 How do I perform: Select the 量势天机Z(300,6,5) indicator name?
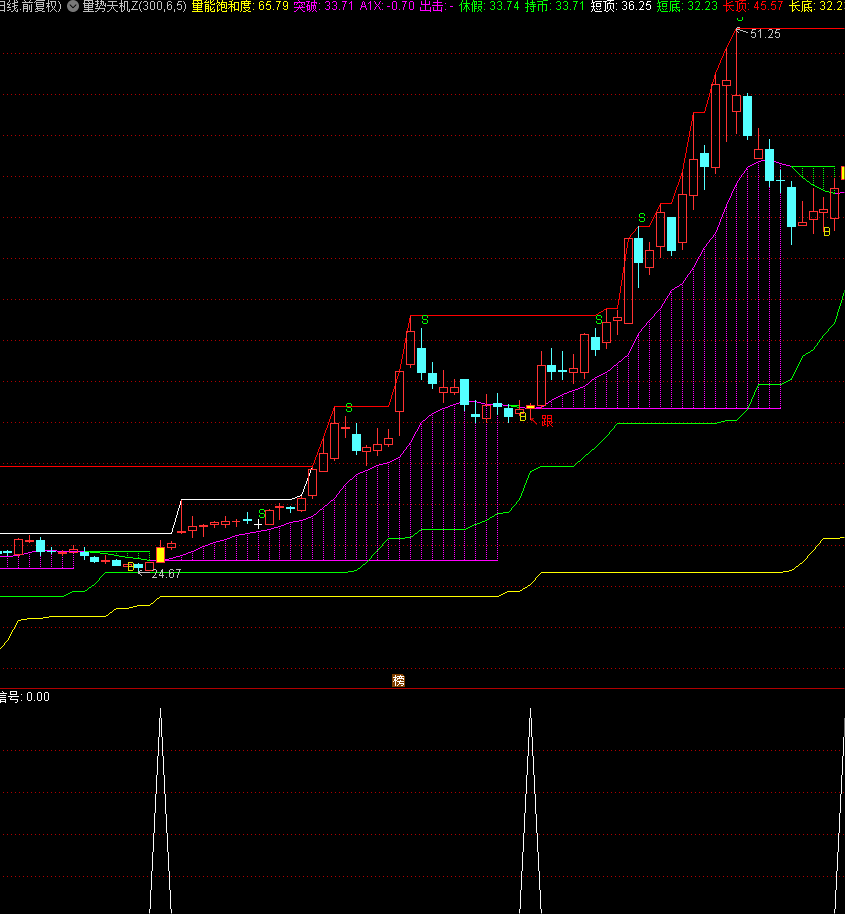point(135,6)
